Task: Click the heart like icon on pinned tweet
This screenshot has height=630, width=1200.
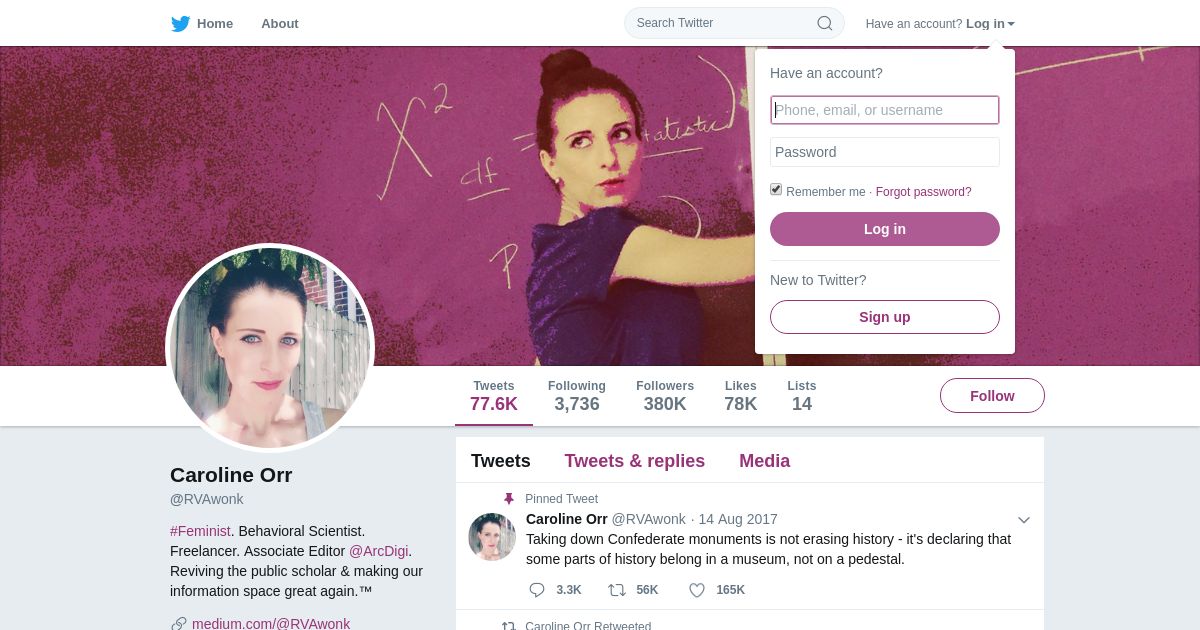Action: (x=697, y=590)
